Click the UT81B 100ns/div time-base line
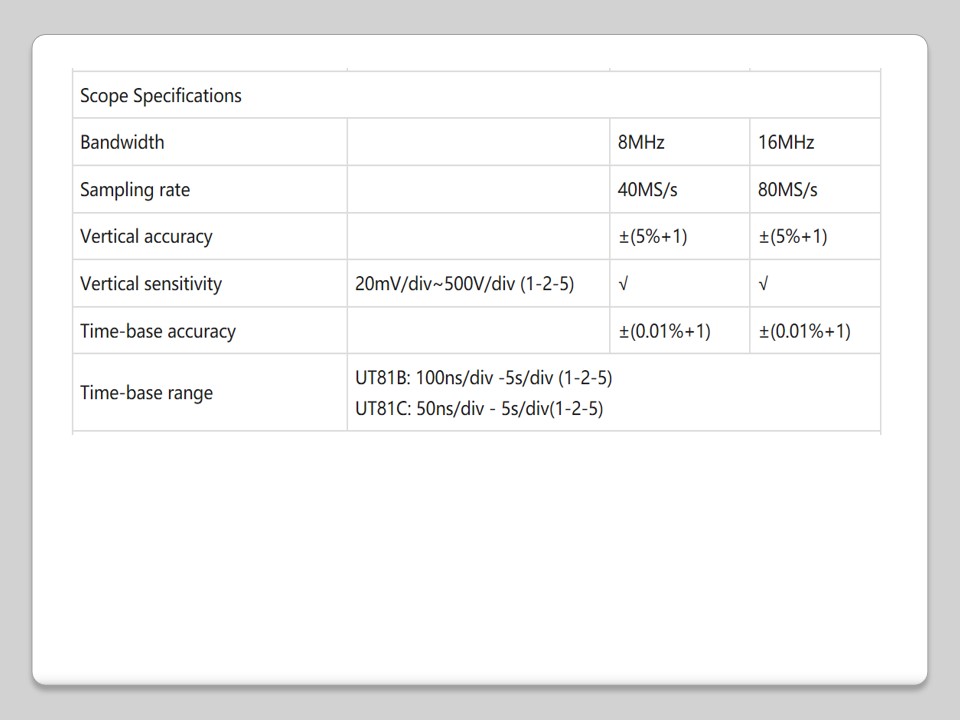The image size is (960, 720). [x=483, y=378]
